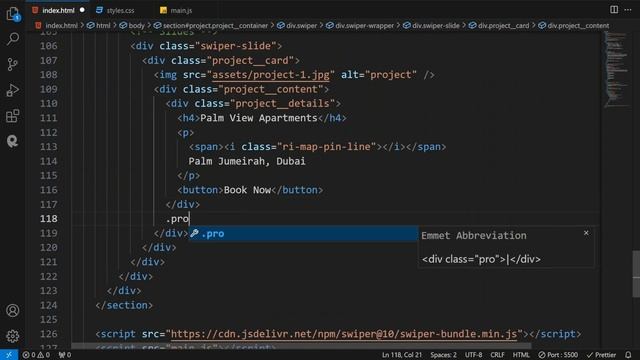Click the closing </section> tag
This screenshot has width=640, height=360.
click(124, 305)
